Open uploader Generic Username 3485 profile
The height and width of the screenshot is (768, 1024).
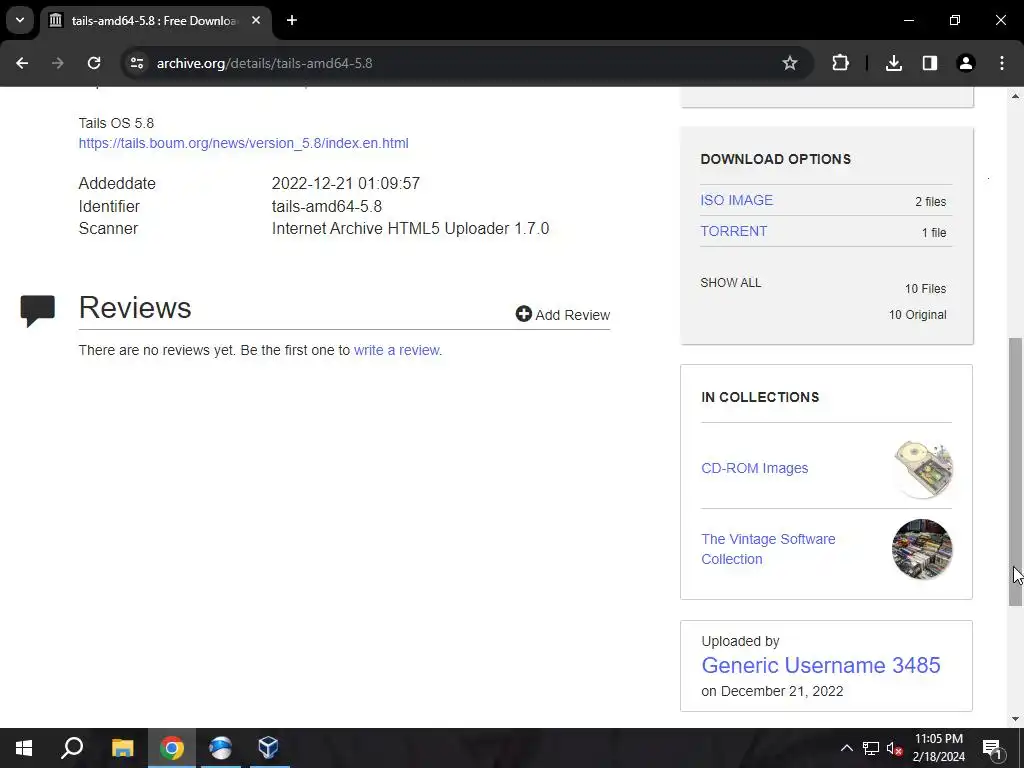pos(821,665)
